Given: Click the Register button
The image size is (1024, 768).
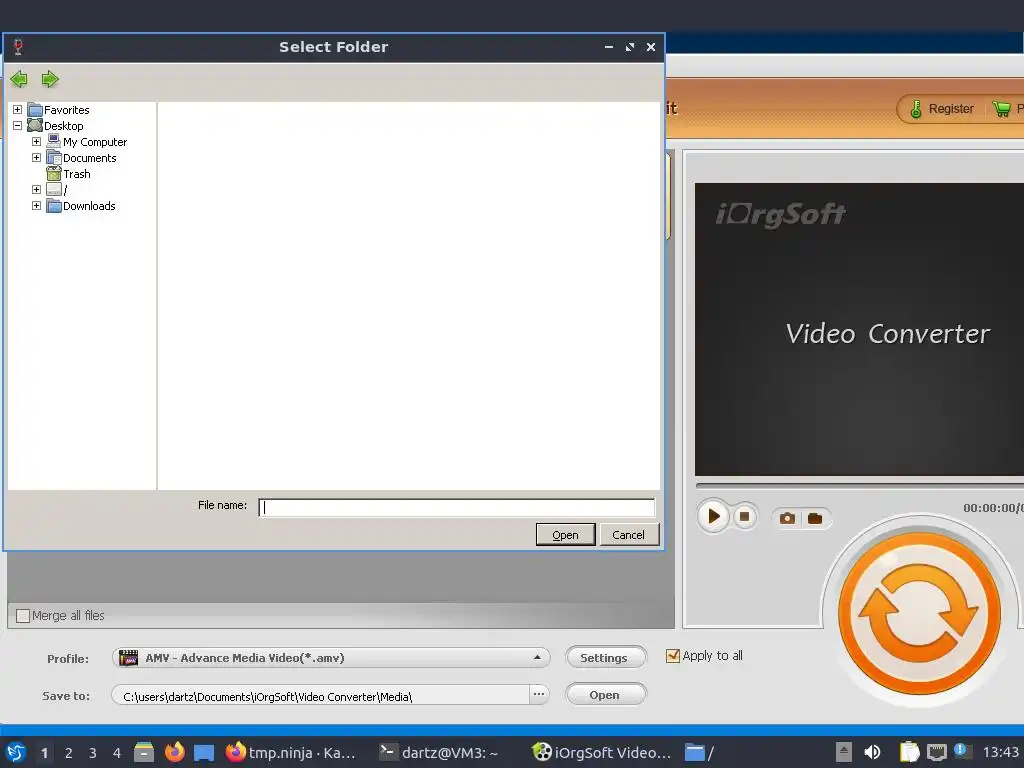Looking at the screenshot, I should point(942,109).
